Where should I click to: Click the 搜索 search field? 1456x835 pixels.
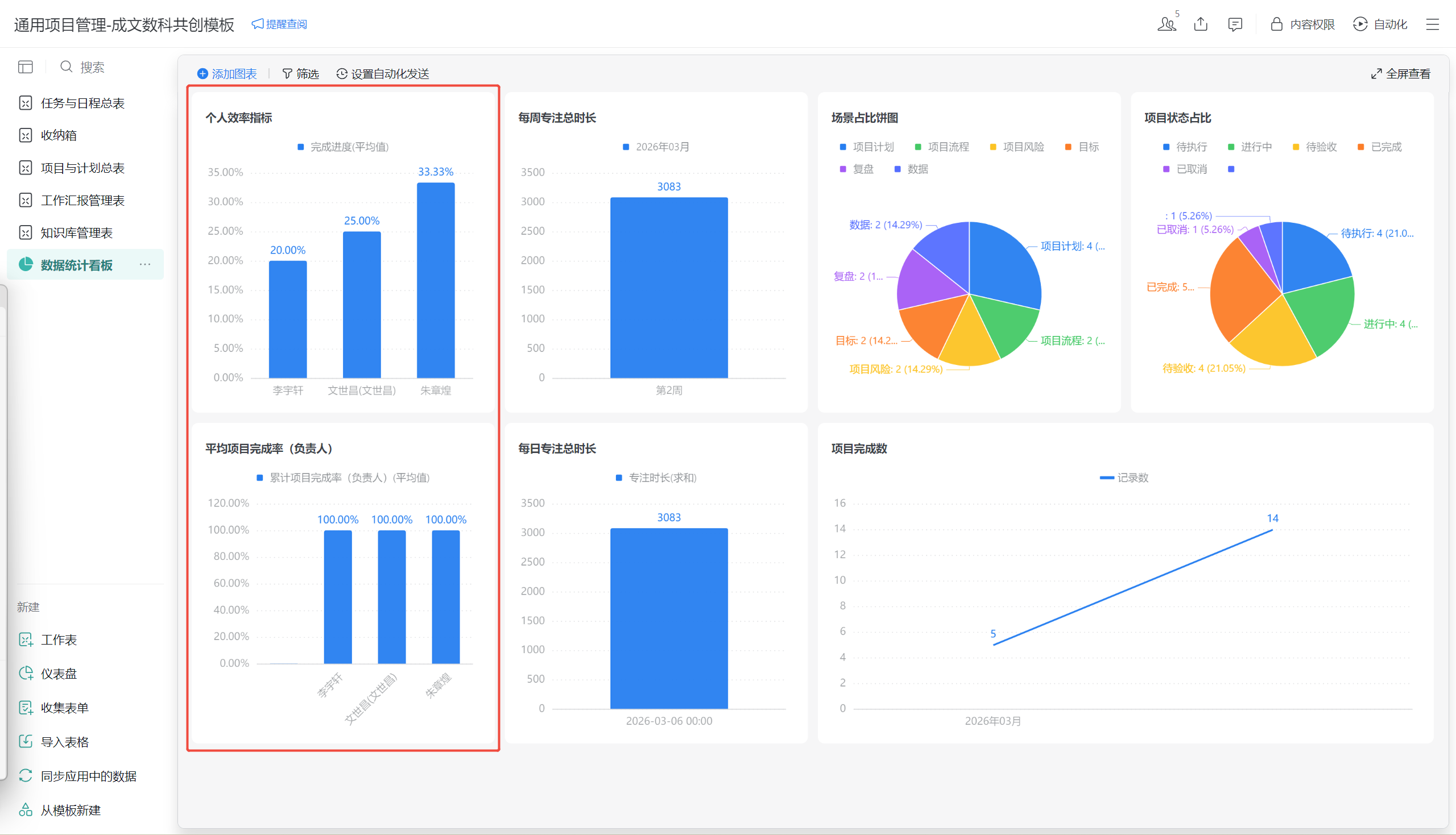[92, 67]
